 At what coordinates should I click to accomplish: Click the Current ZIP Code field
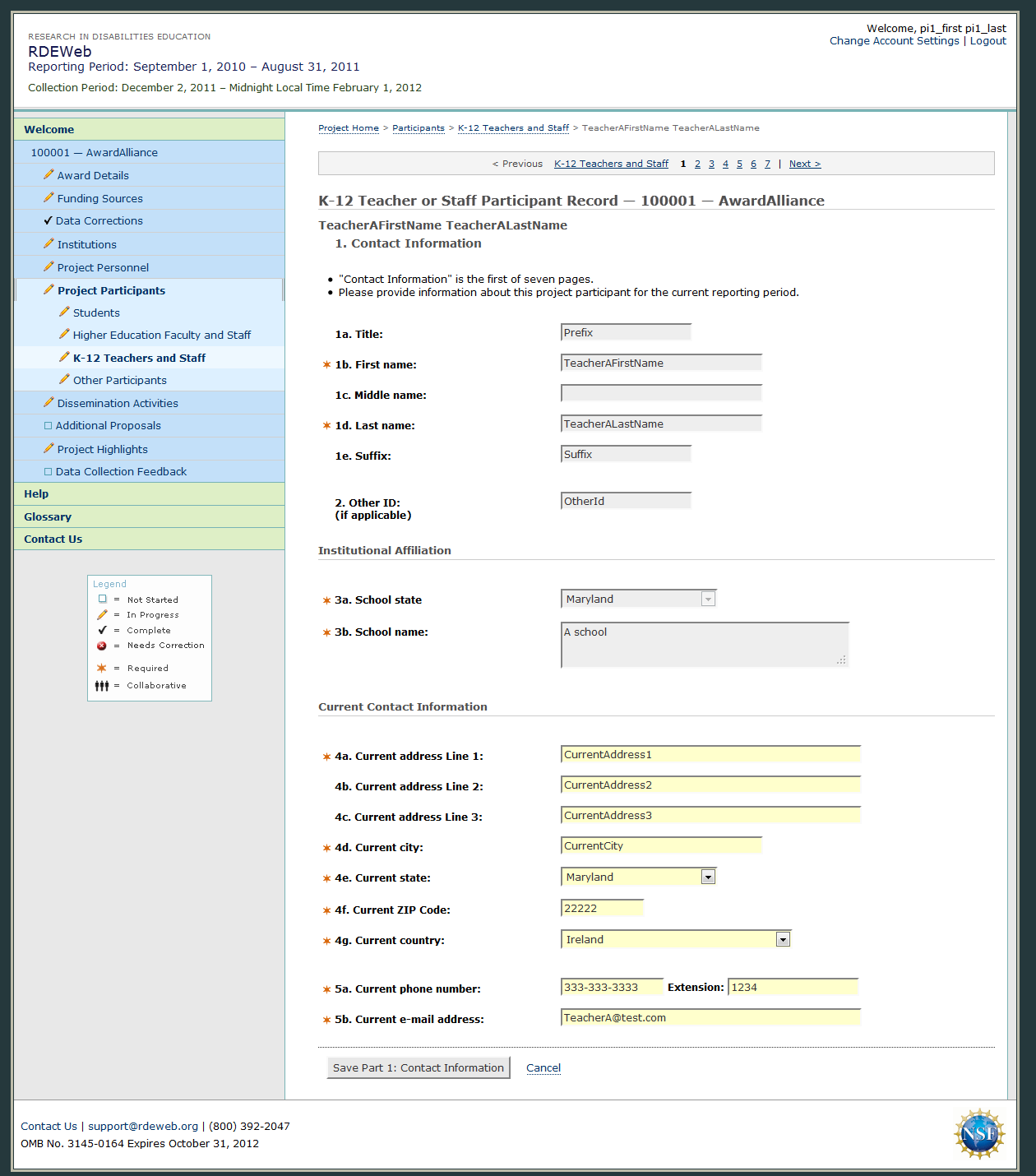point(602,908)
